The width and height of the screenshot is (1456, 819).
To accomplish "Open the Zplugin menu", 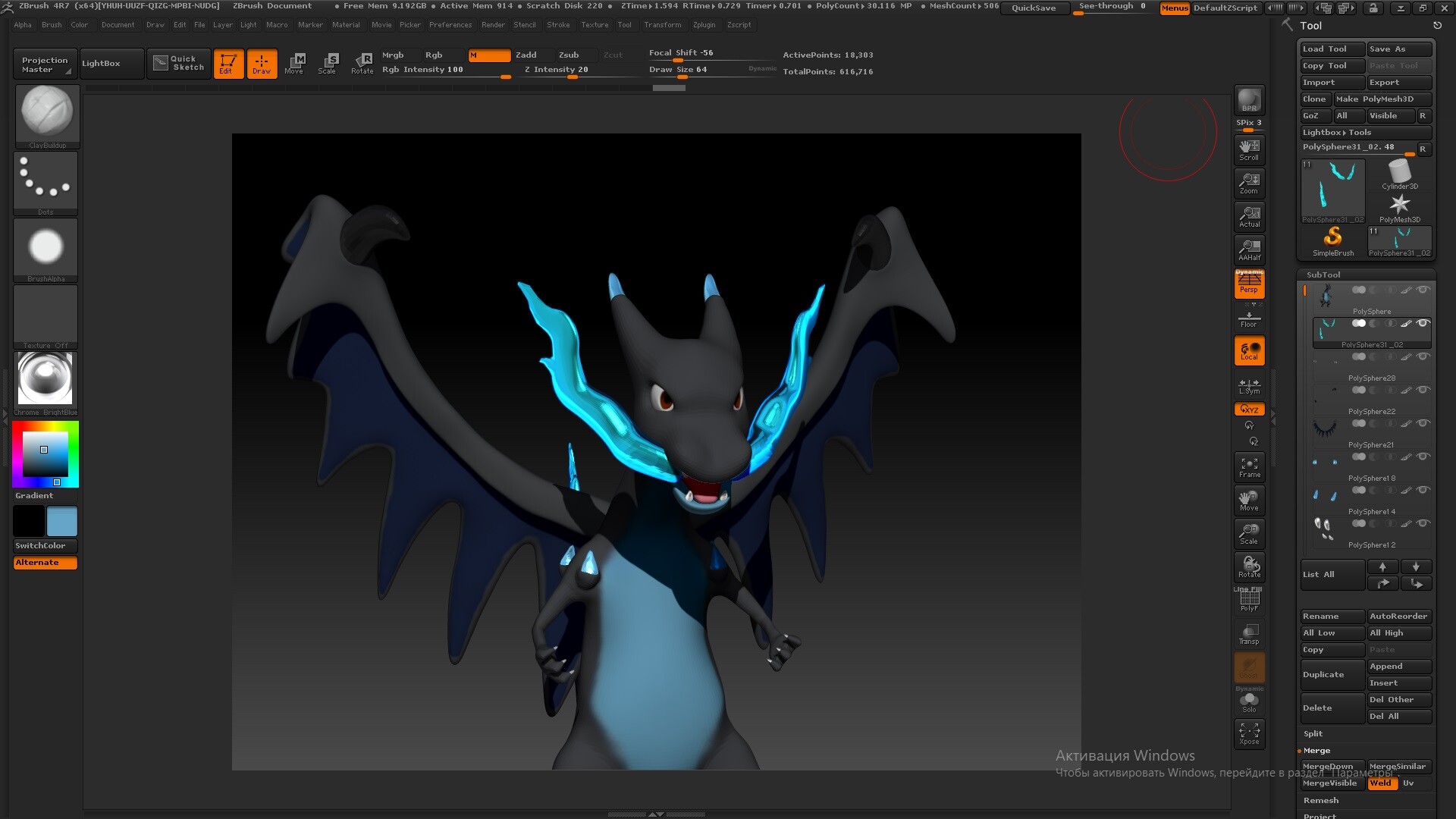I will [x=704, y=24].
